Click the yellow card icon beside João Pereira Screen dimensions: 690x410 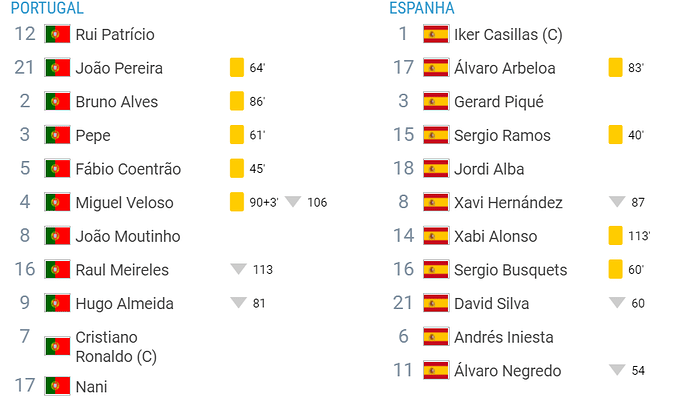tap(237, 68)
